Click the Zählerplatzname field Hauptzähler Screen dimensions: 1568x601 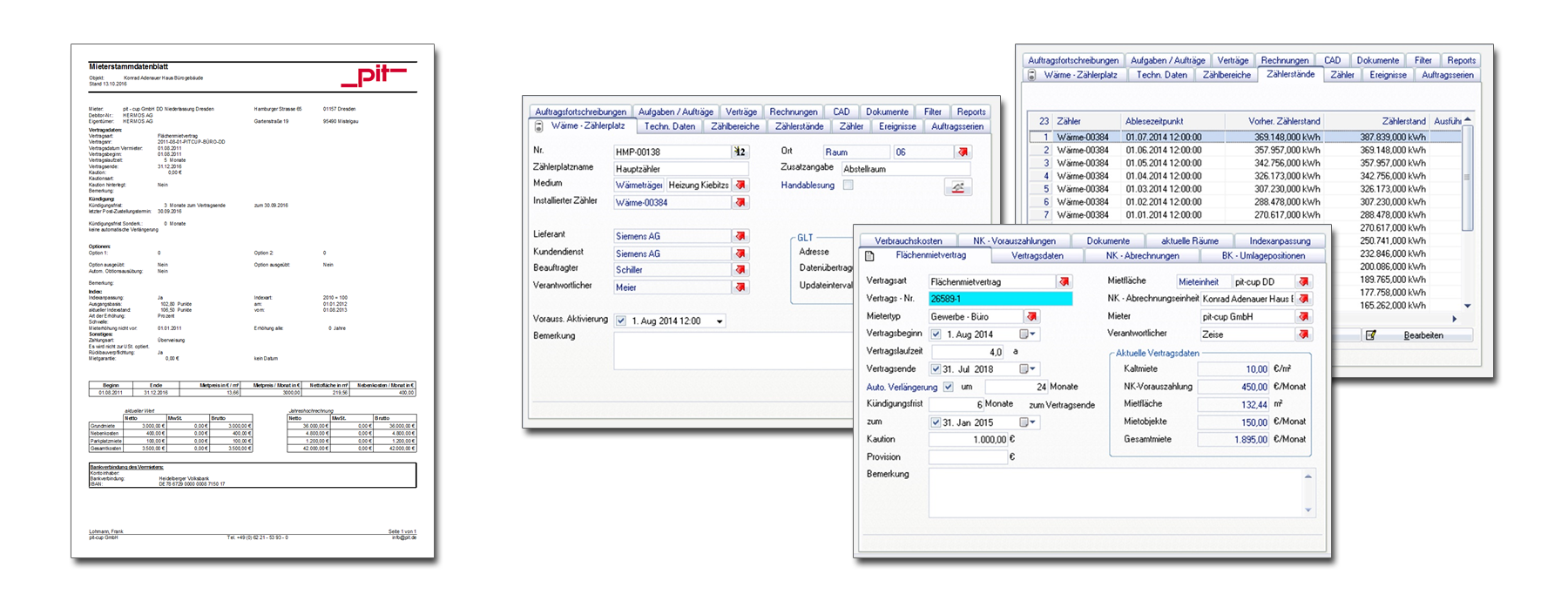(x=681, y=168)
